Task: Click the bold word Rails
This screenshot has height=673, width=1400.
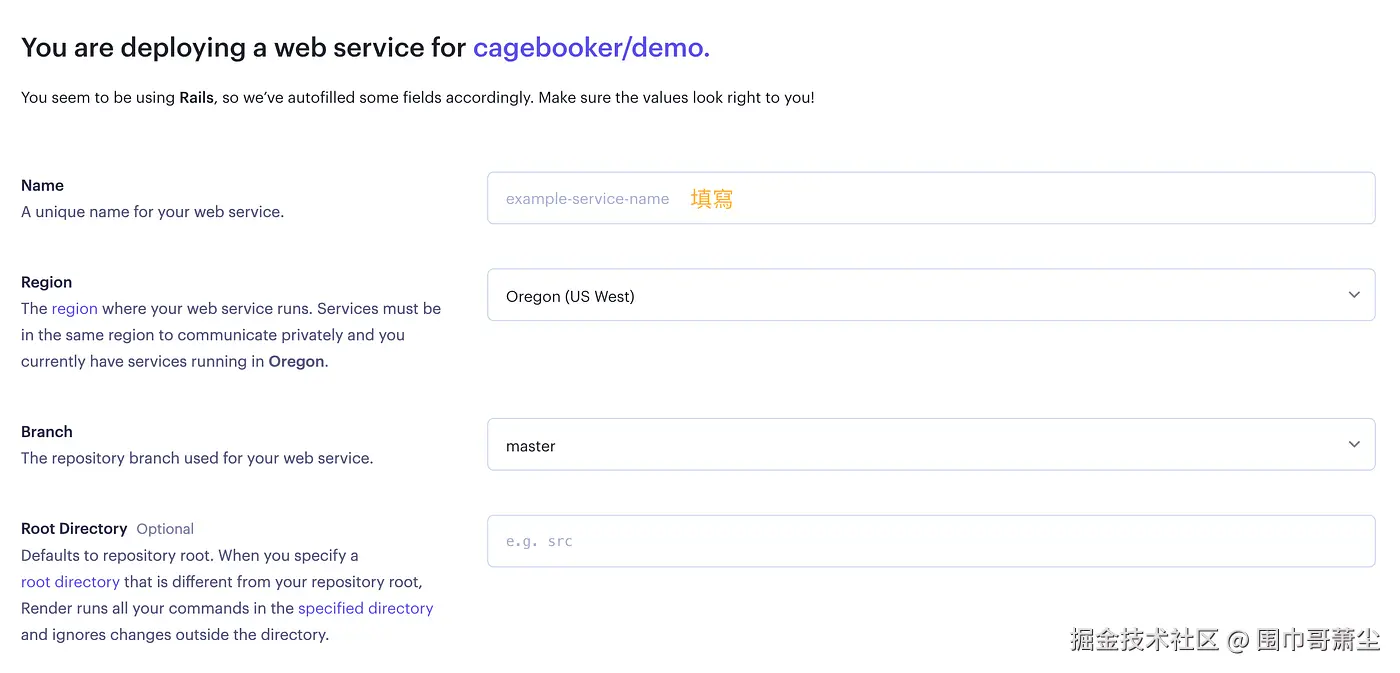Action: tap(196, 98)
